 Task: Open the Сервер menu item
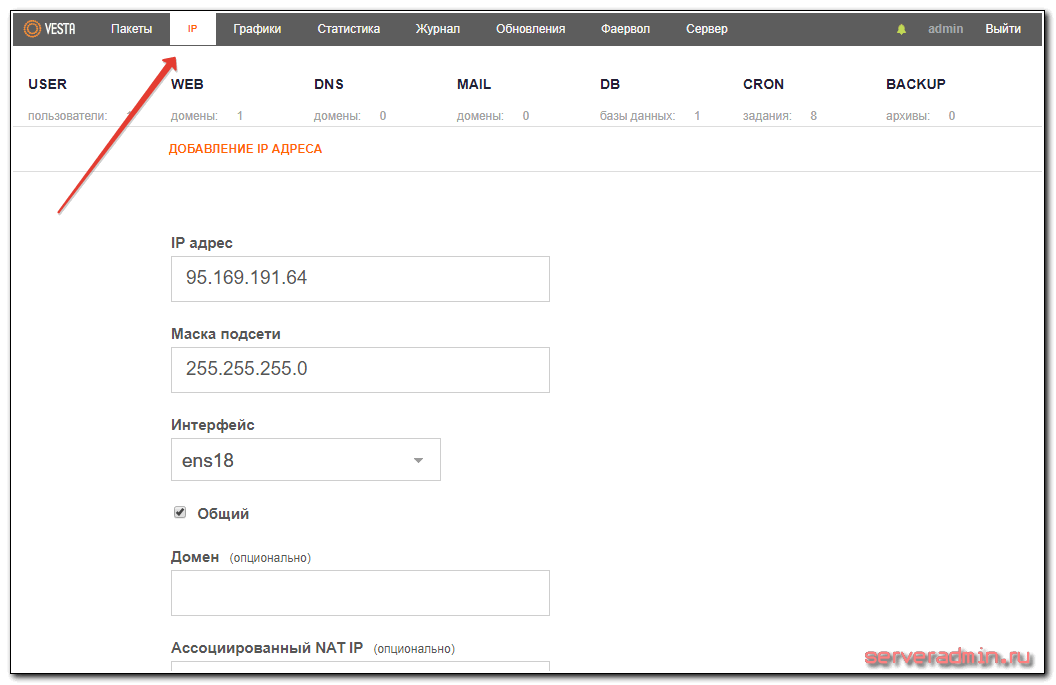coord(706,29)
